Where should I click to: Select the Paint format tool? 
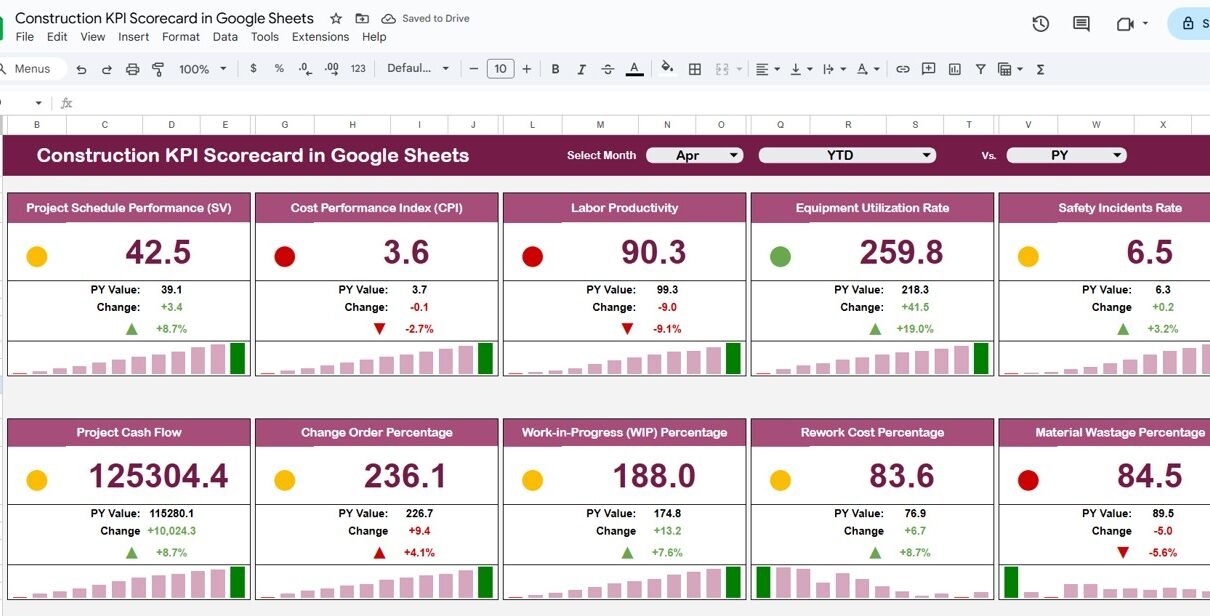[x=158, y=69]
